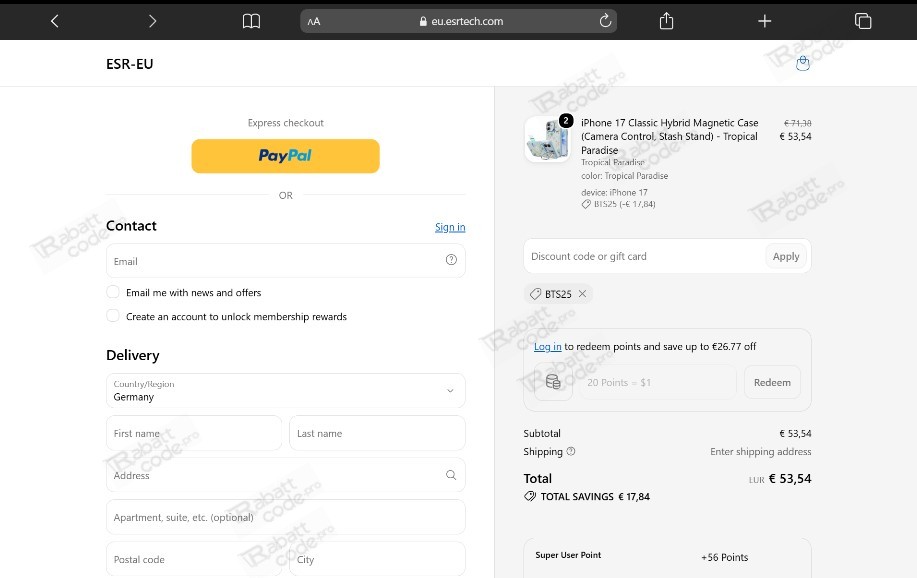Click the points coin stack icon

[x=553, y=383]
